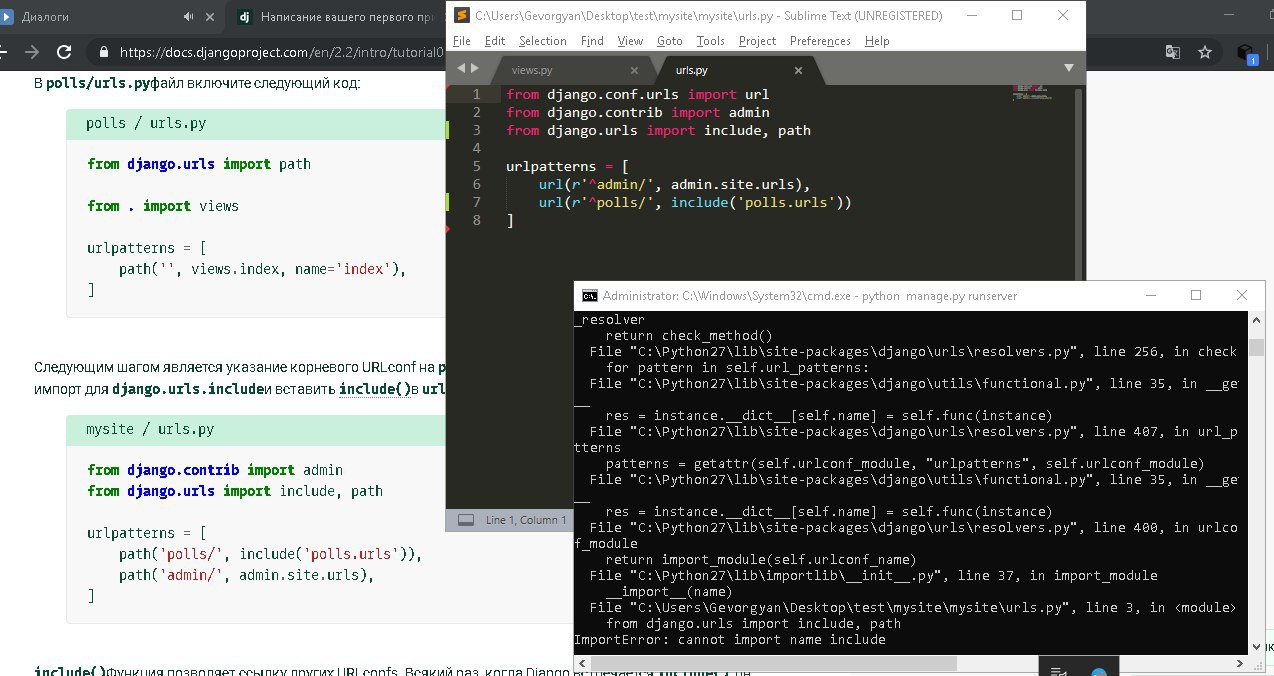The height and width of the screenshot is (676, 1274).
Task: Open the Edit menu in Sublime Text
Action: (494, 41)
